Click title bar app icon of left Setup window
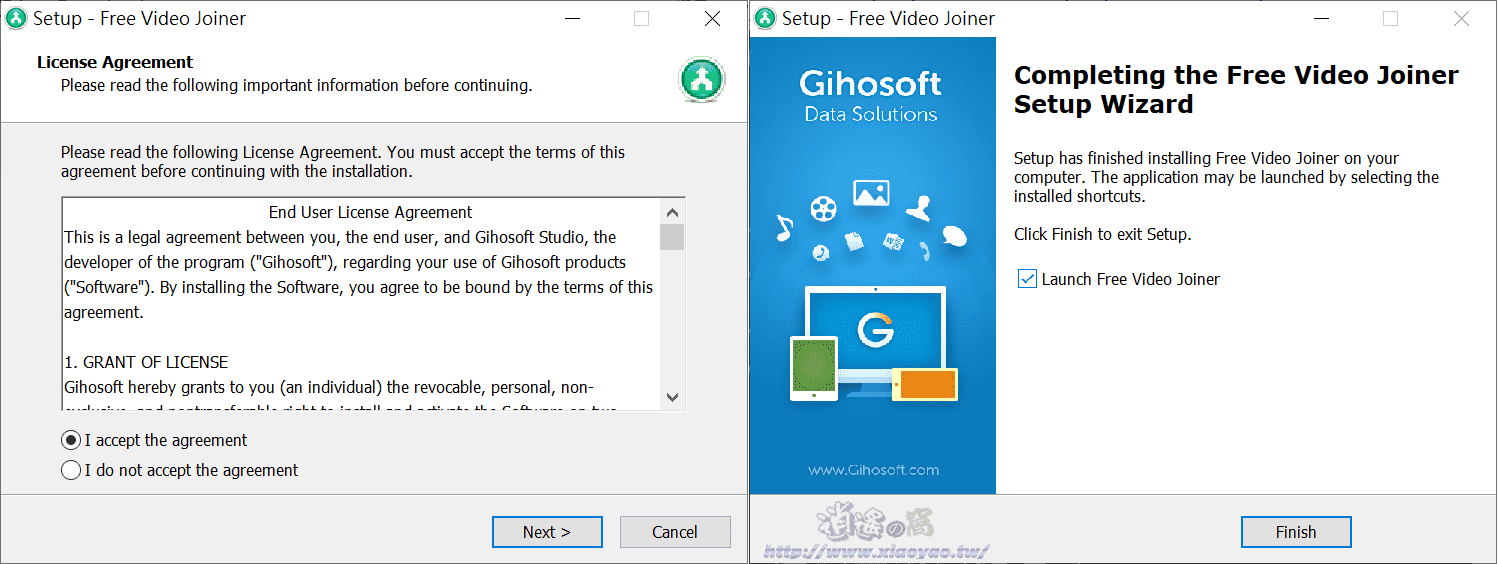 pos(16,18)
